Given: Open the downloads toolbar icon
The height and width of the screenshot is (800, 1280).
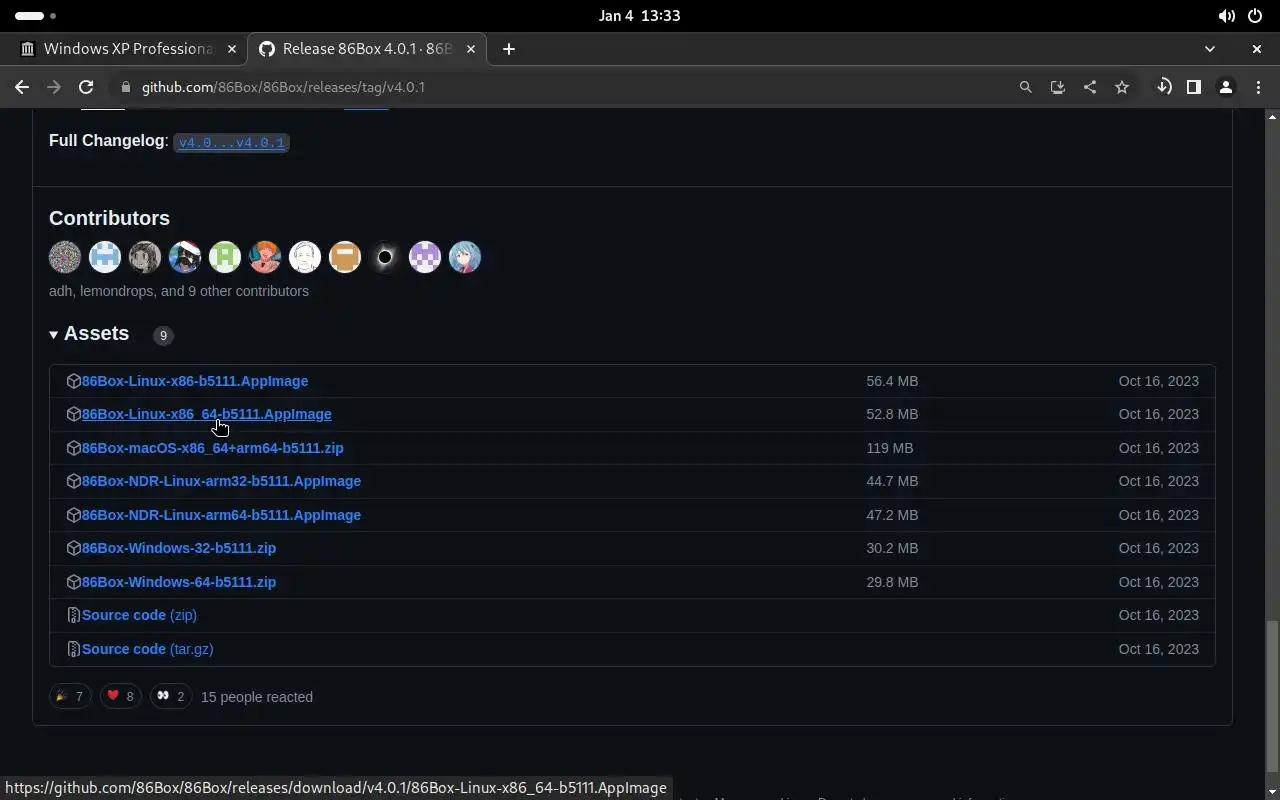Looking at the screenshot, I should click(x=1163, y=87).
